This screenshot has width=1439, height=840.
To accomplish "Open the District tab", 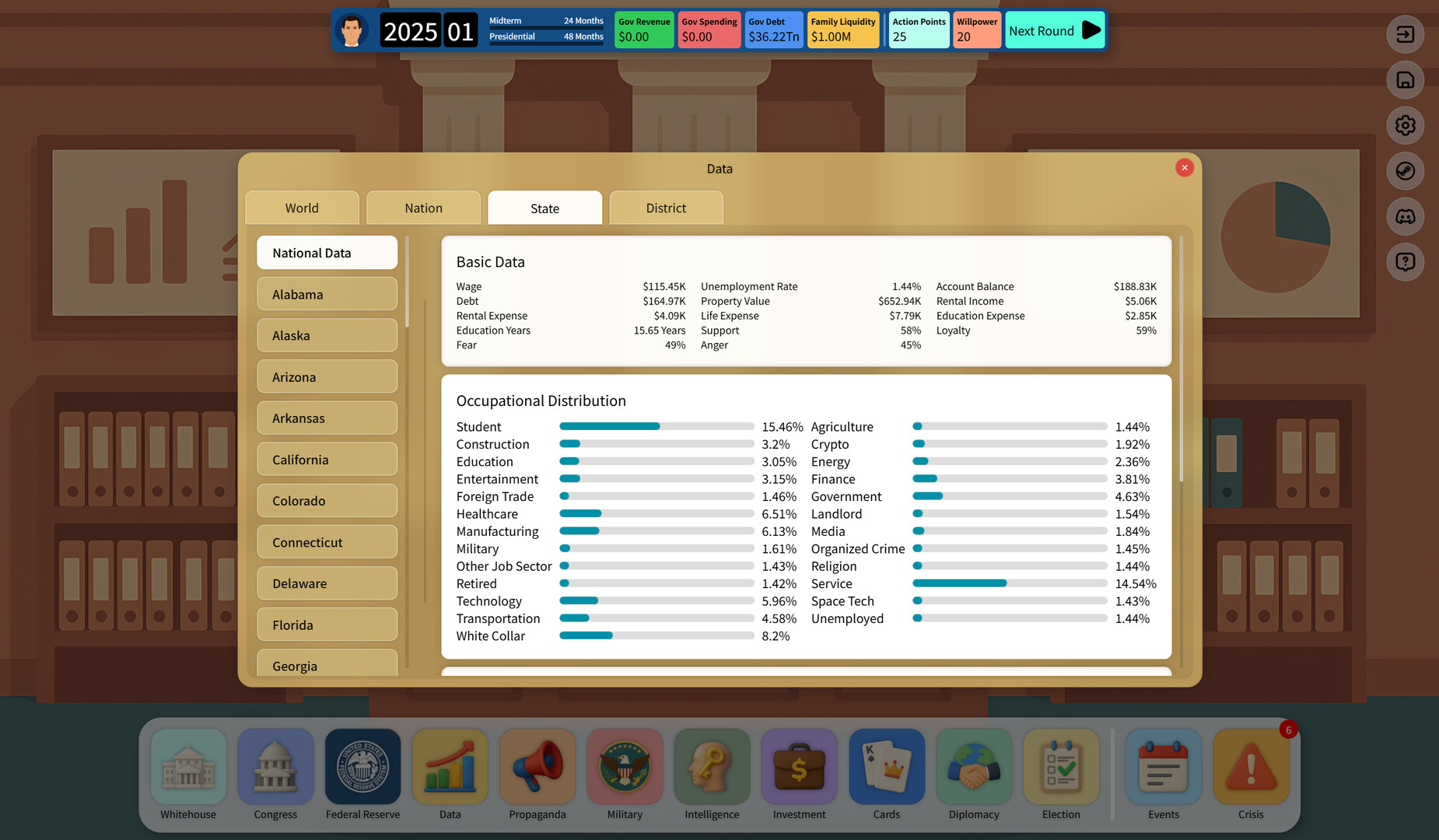I will point(666,208).
